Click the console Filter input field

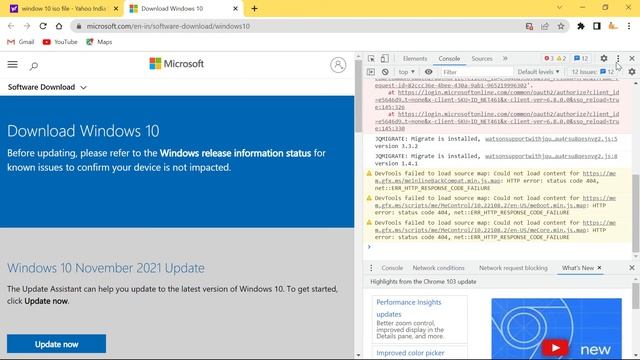(x=476, y=72)
